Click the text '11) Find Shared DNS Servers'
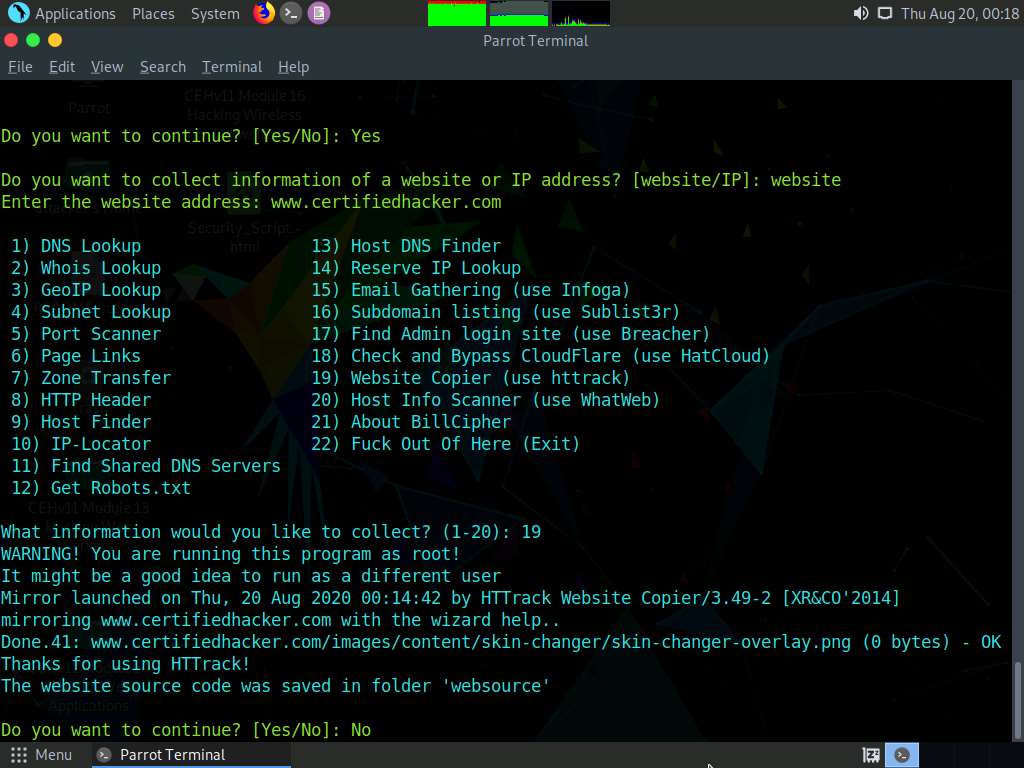 [146, 466]
